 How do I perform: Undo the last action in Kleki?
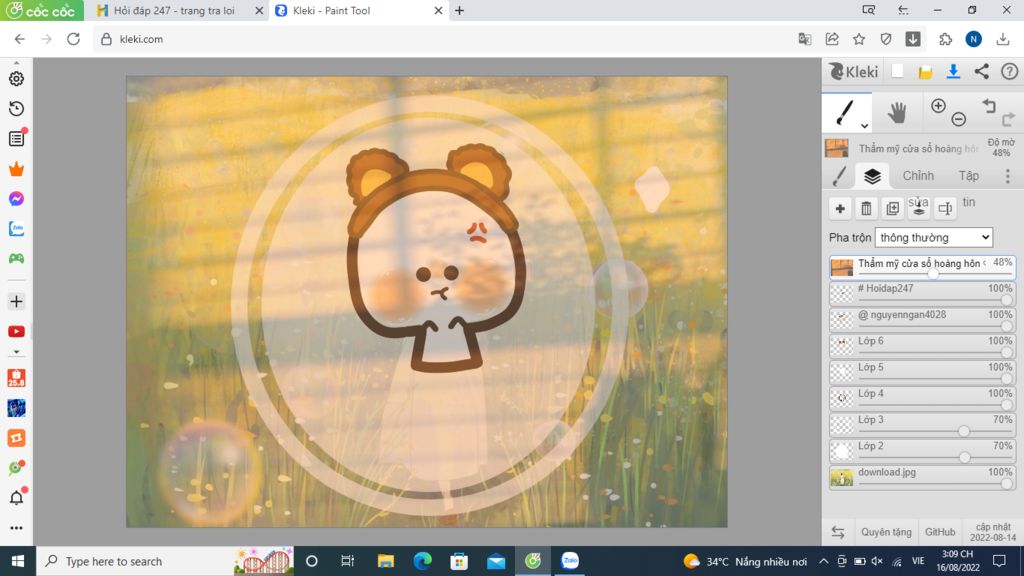coord(989,106)
